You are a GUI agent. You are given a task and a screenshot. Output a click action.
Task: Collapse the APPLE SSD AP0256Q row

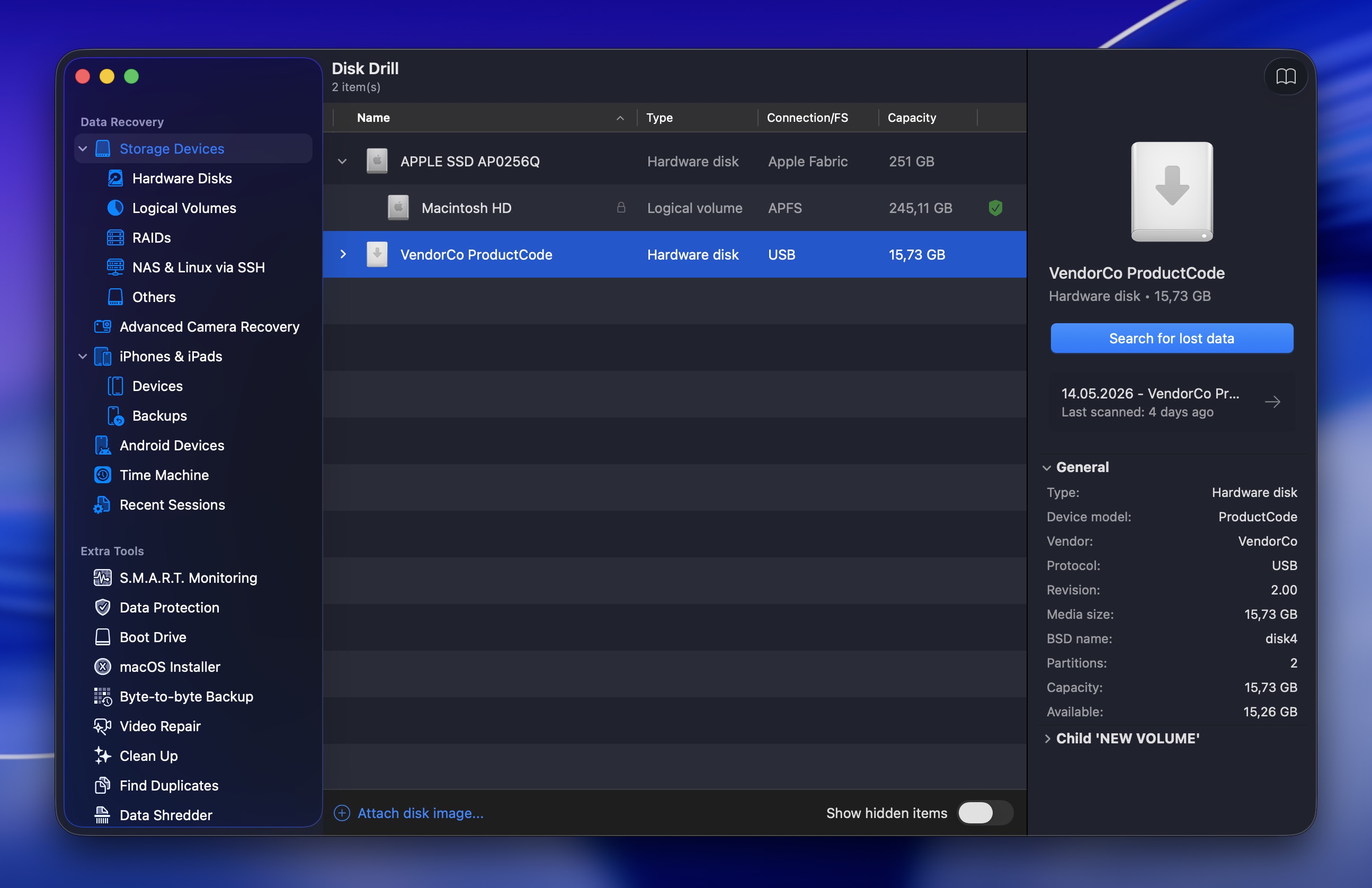(342, 162)
